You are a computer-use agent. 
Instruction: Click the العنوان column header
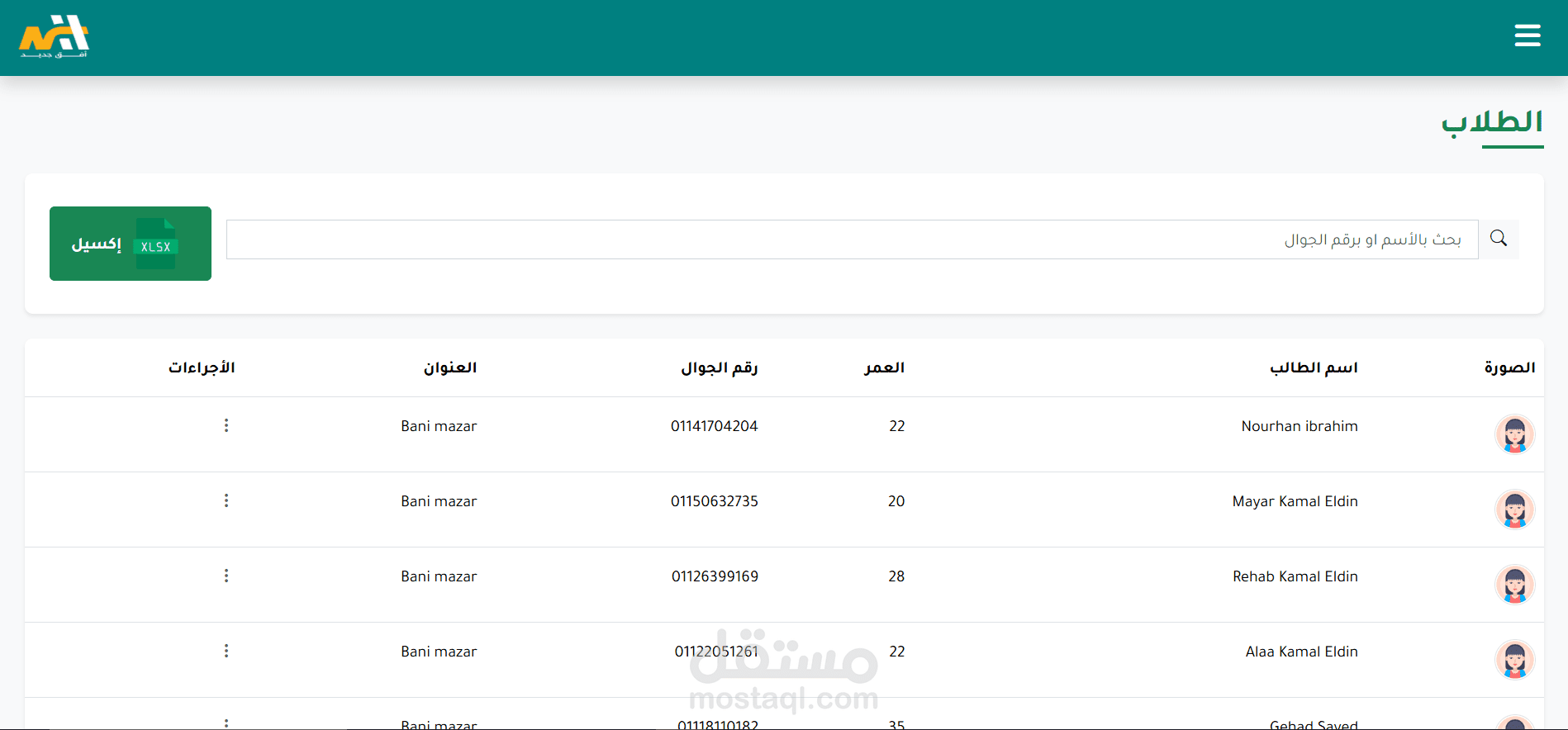click(x=450, y=367)
